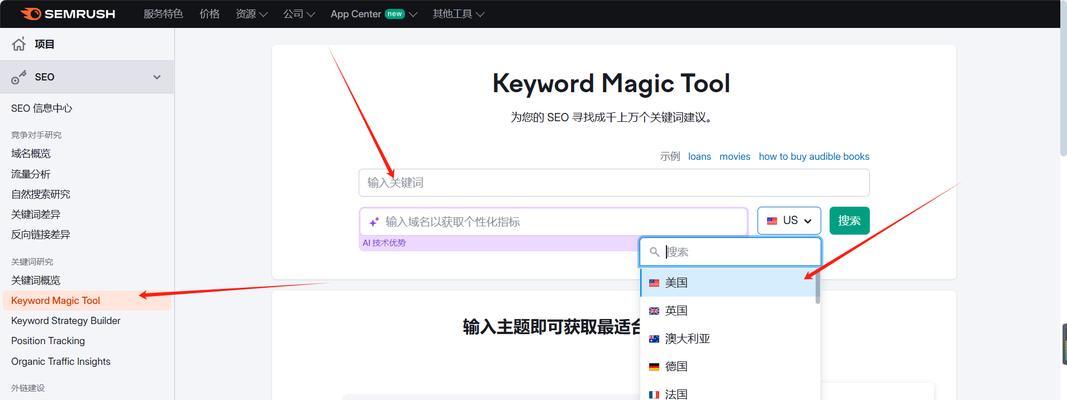The width and height of the screenshot is (1067, 400).
Task: Click the 为您的 SEO 寻找成千上万个关键词建议 subtitle
Action: pos(611,118)
